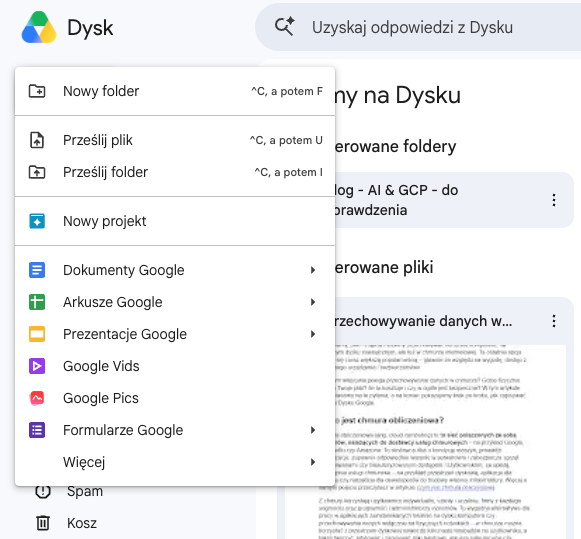Click the AI search sparkle icon
This screenshot has width=581, height=539.
click(285, 27)
